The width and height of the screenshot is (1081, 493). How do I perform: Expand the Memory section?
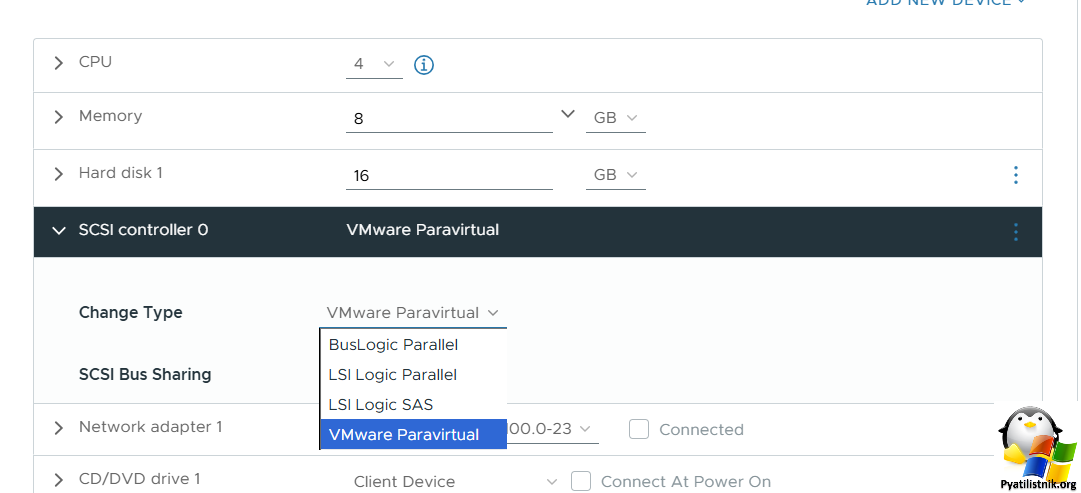[59, 117]
